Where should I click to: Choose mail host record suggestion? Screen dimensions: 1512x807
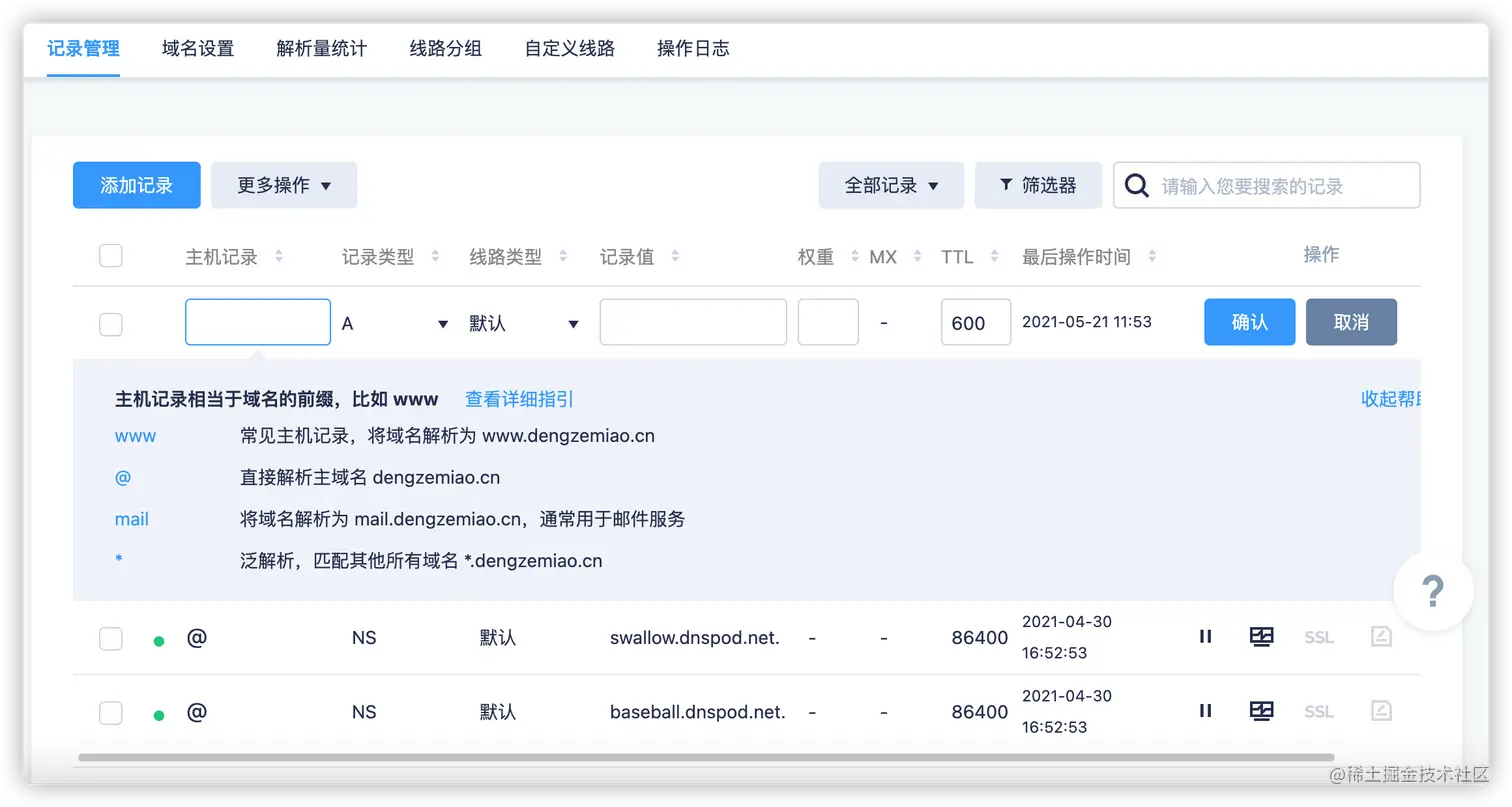coord(132,519)
